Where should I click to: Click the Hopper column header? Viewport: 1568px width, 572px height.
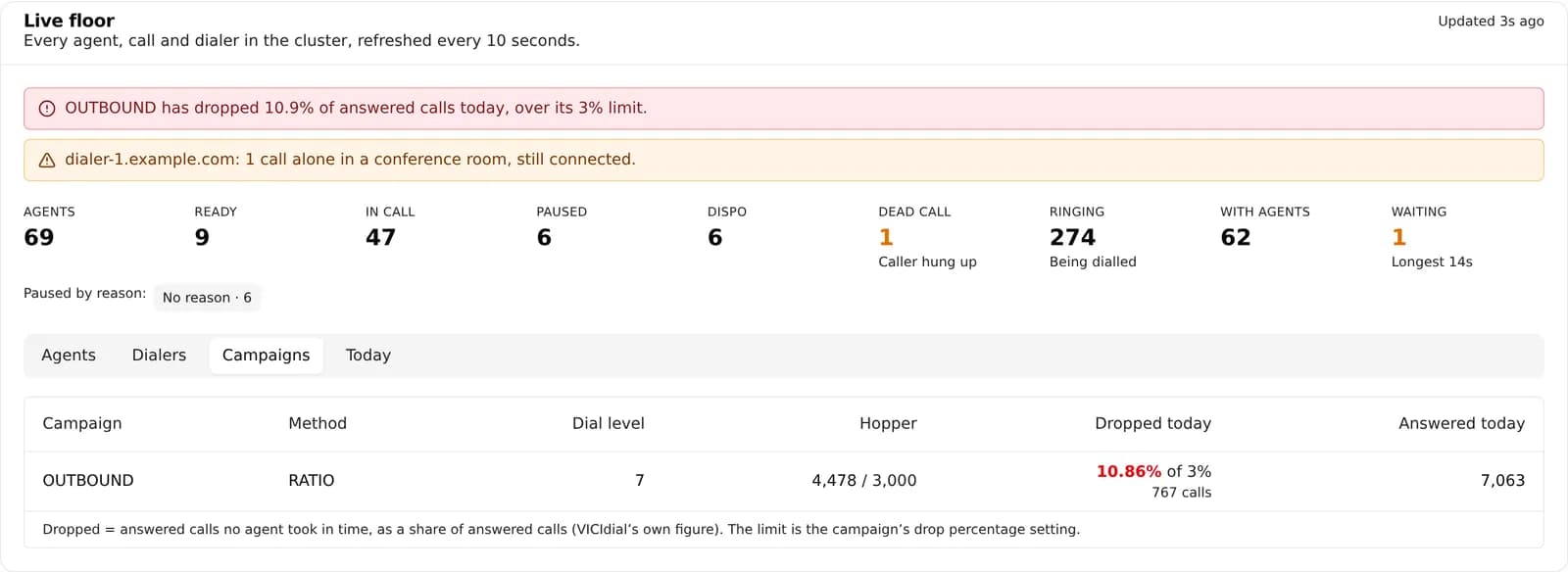[x=888, y=423]
